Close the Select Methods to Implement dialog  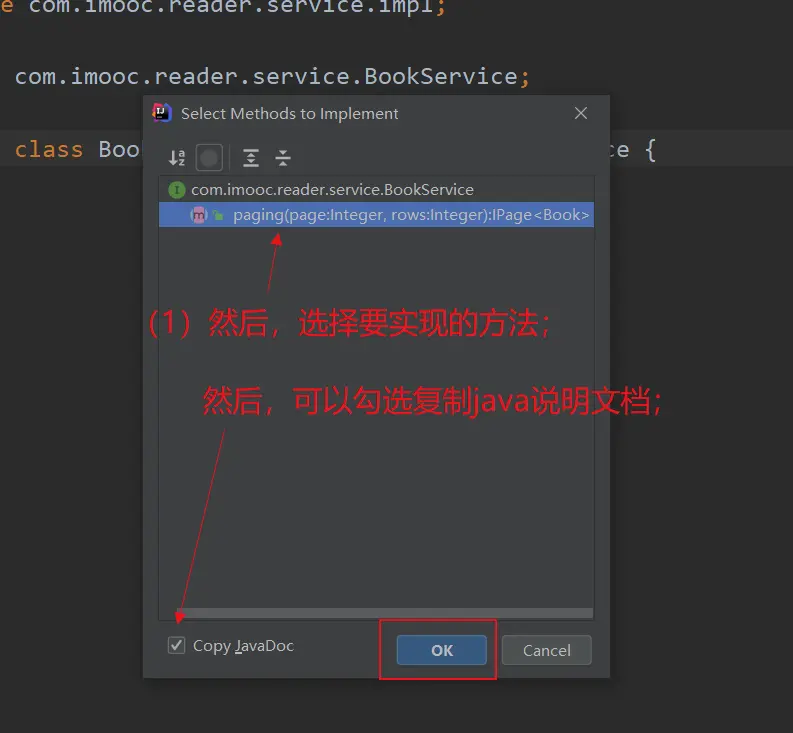pyautogui.click(x=581, y=113)
